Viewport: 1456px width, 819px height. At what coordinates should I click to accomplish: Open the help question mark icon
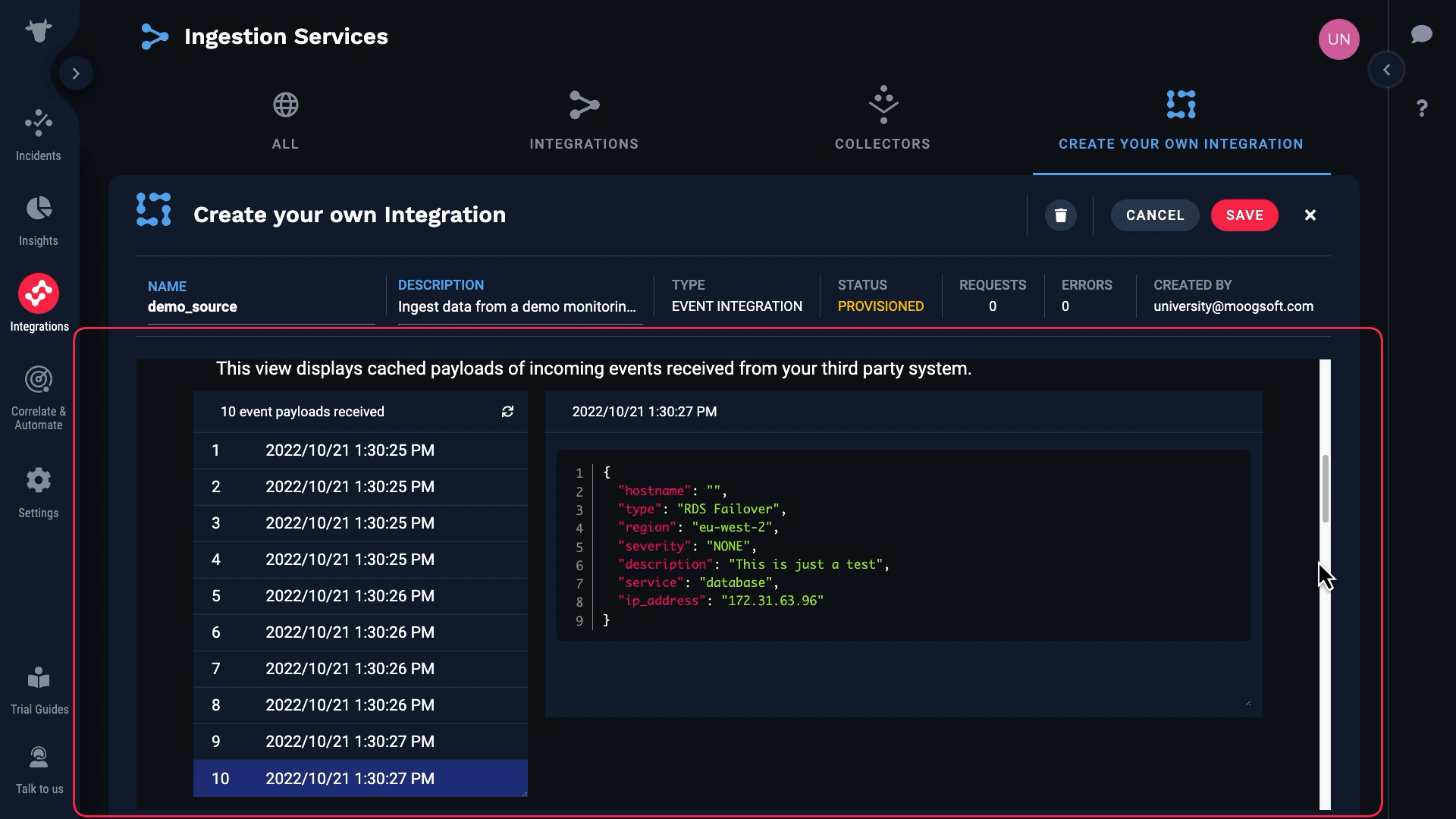[x=1422, y=108]
